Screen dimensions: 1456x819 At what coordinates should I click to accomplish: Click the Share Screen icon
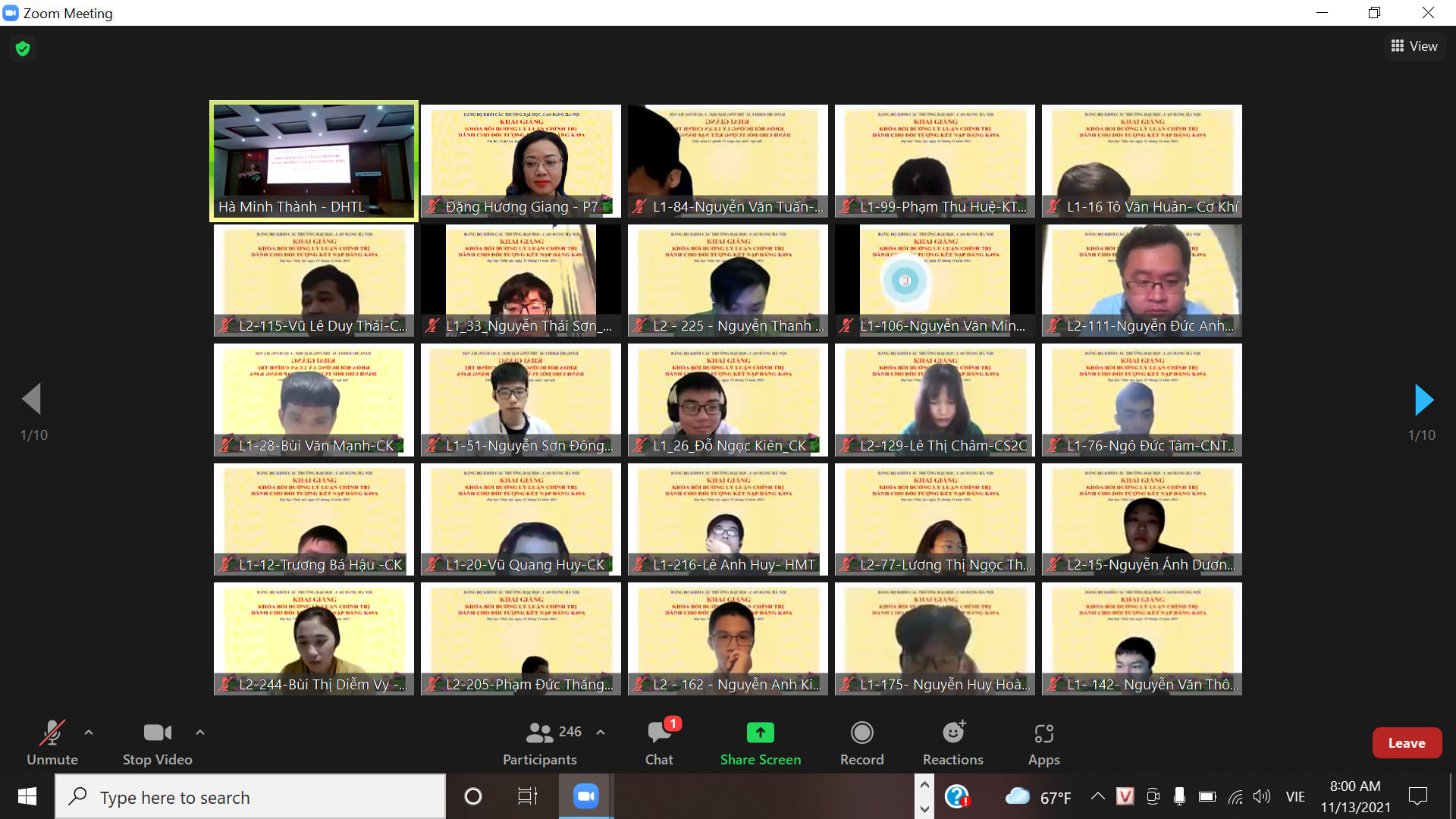[760, 733]
